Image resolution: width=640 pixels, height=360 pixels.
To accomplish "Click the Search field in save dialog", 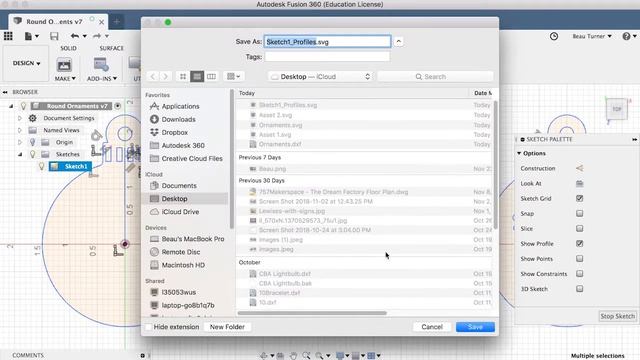I will (435, 77).
